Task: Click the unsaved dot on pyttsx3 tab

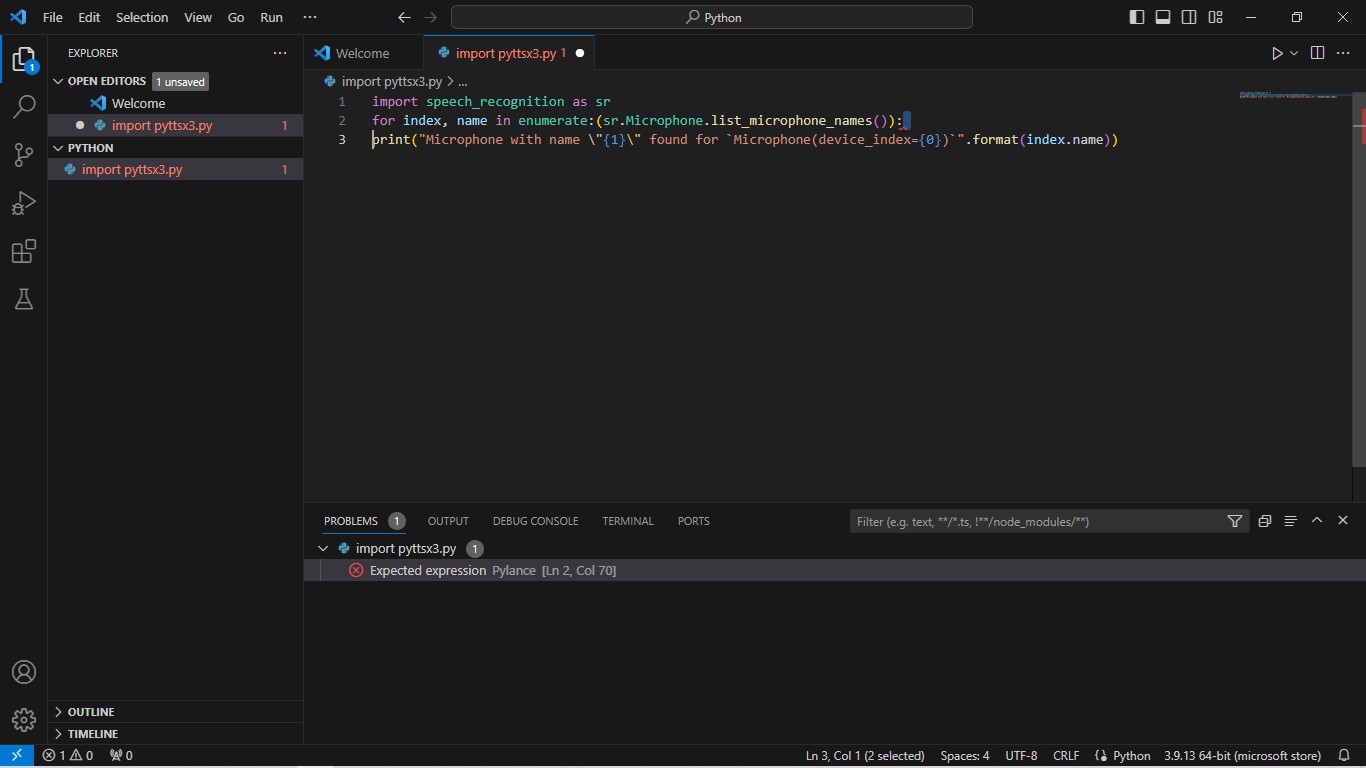Action: pyautogui.click(x=579, y=53)
